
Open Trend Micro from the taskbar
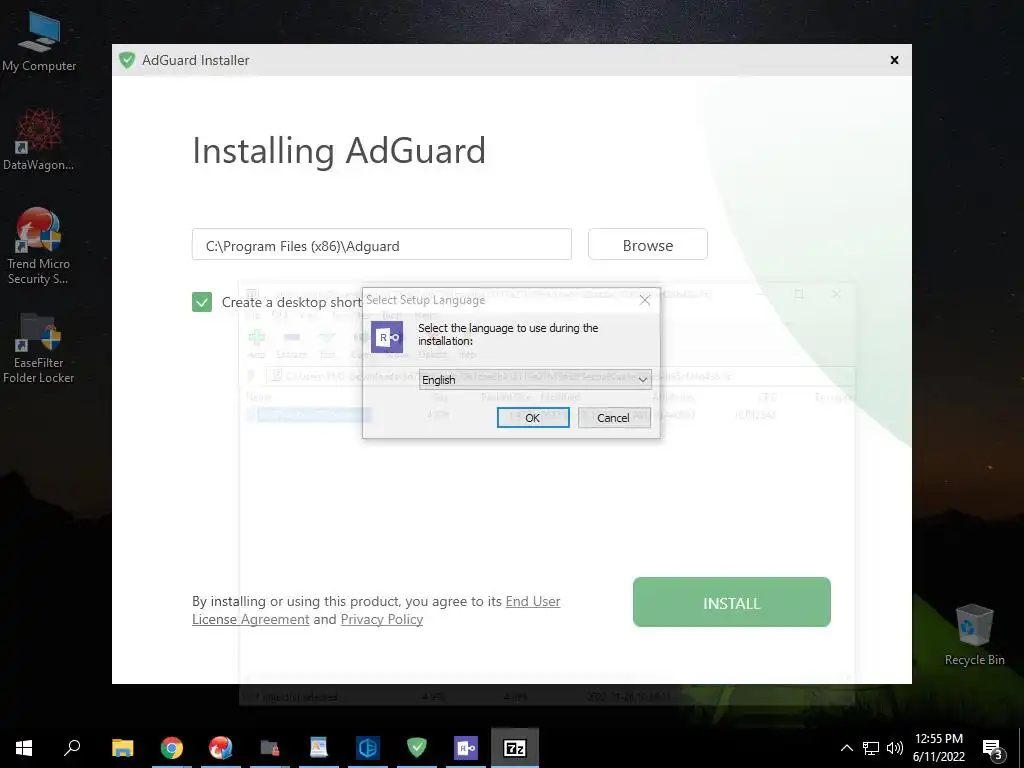(221, 748)
